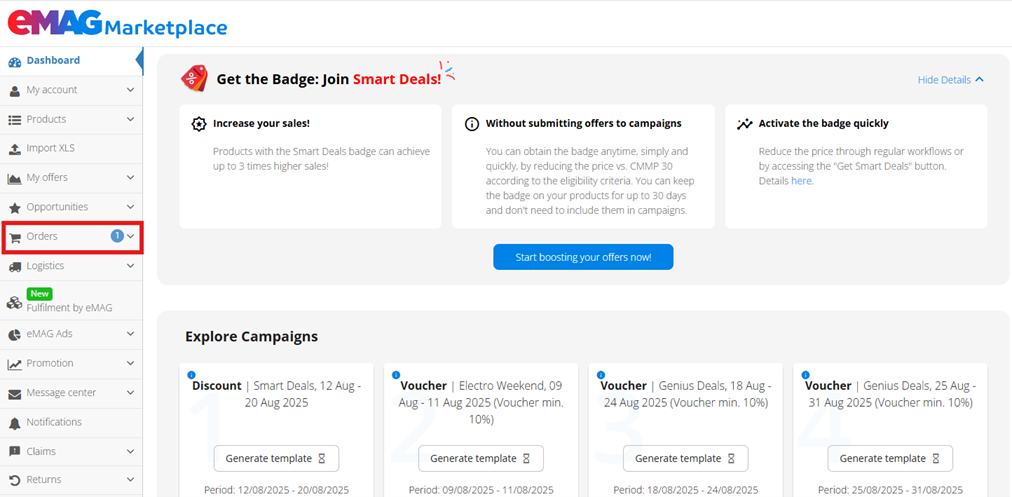Click the info dot on Electro Weekend card
Screen dimensions: 1012x497
[x=396, y=374]
